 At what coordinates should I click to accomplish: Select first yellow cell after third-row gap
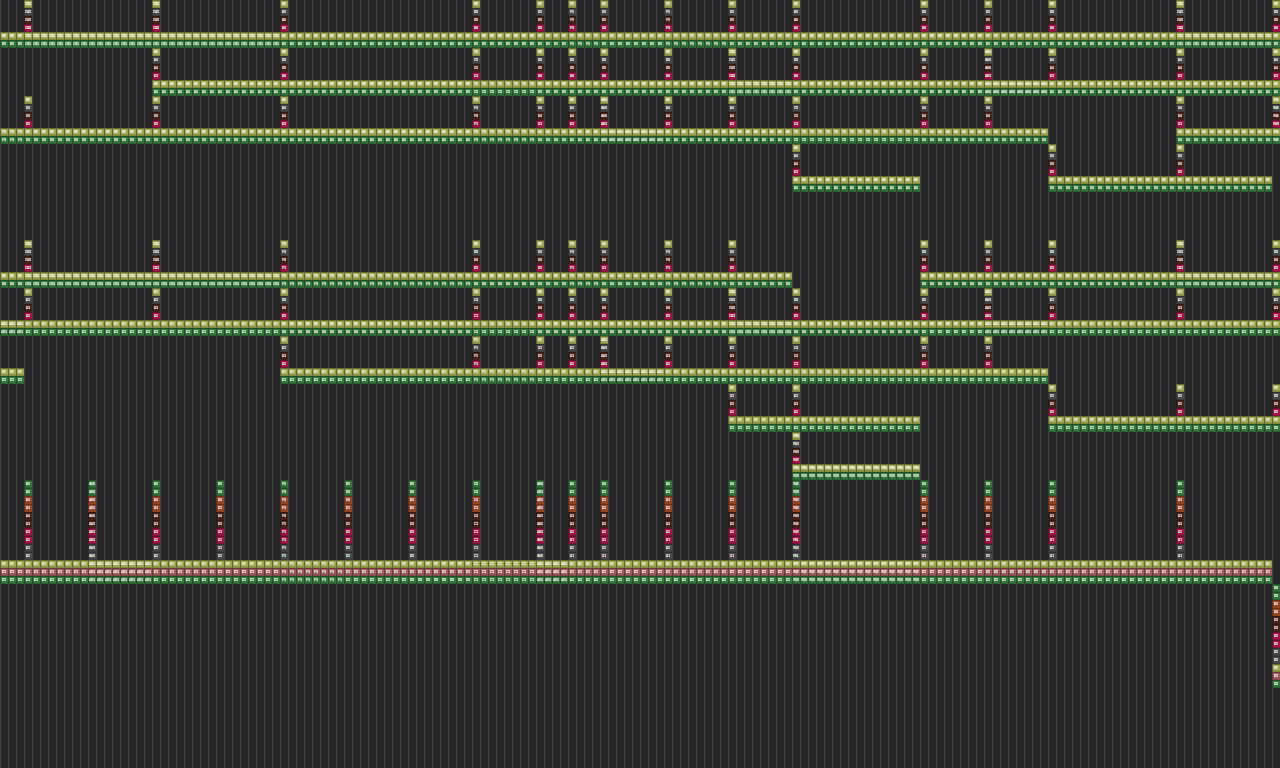coord(1180,132)
